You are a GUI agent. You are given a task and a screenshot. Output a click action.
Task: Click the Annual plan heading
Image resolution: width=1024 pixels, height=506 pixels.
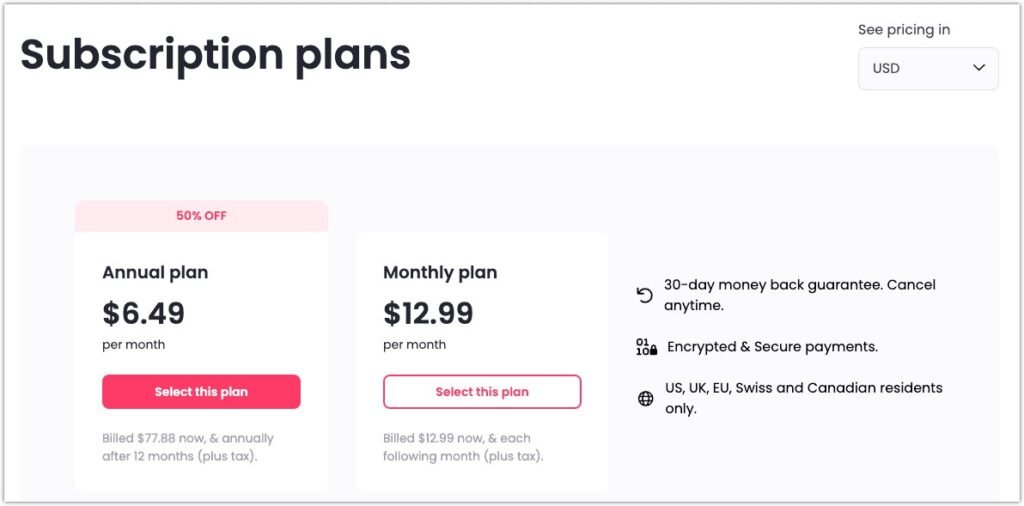[155, 272]
